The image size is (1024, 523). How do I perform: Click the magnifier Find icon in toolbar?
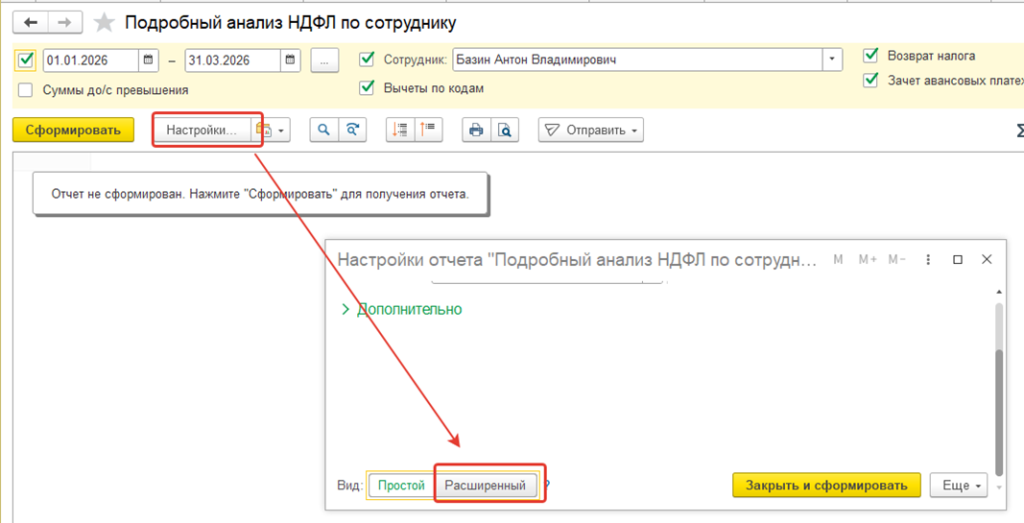pos(322,130)
